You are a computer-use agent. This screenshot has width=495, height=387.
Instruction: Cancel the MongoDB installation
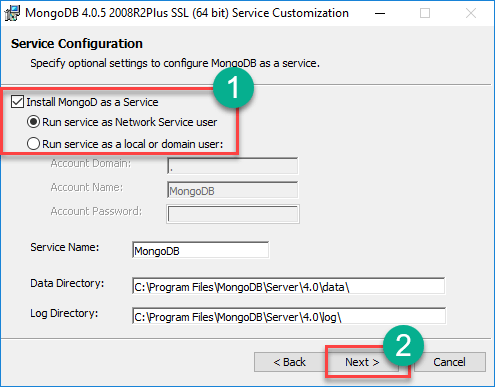449,362
